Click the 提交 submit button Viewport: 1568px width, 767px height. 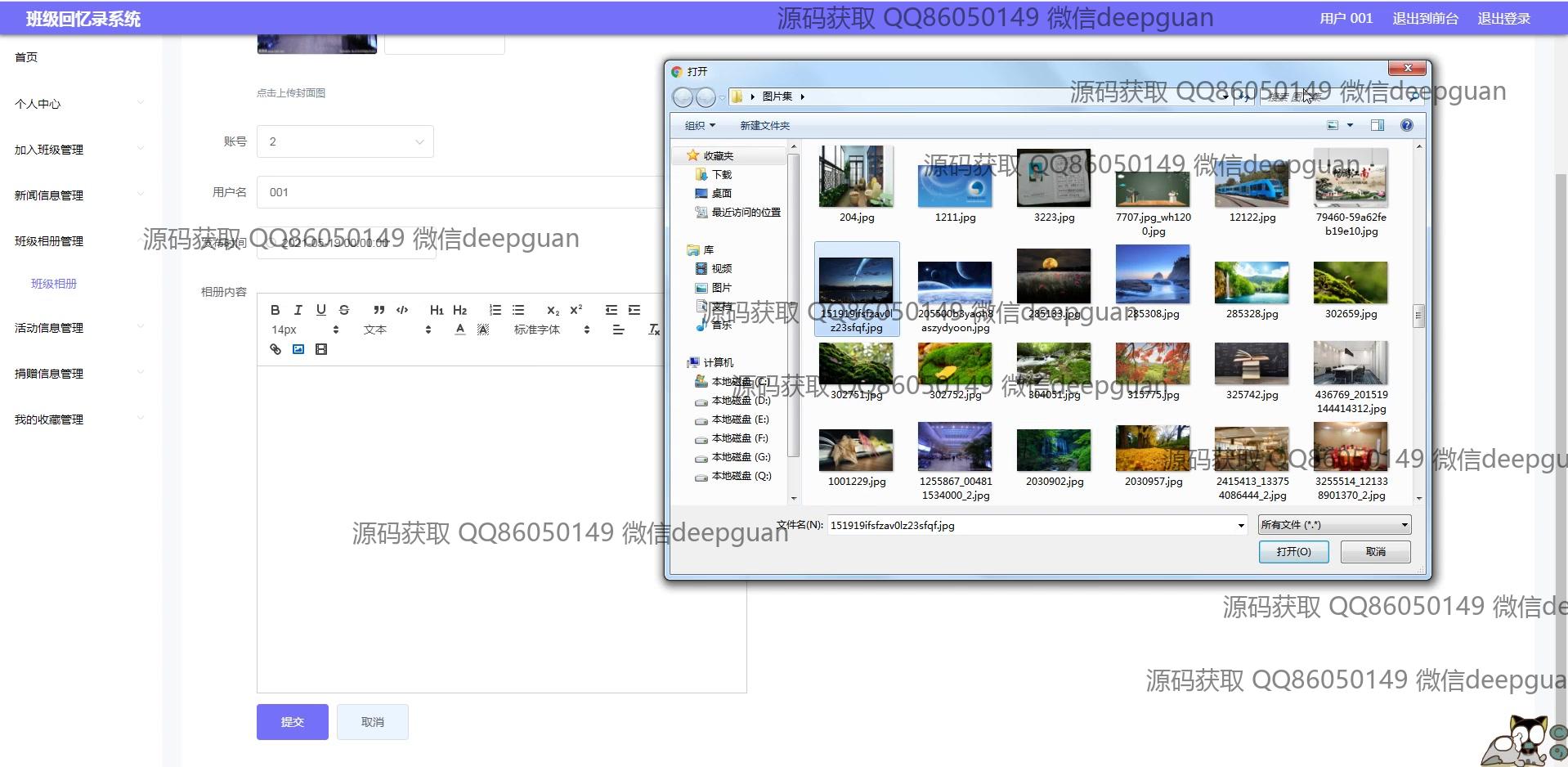click(292, 722)
